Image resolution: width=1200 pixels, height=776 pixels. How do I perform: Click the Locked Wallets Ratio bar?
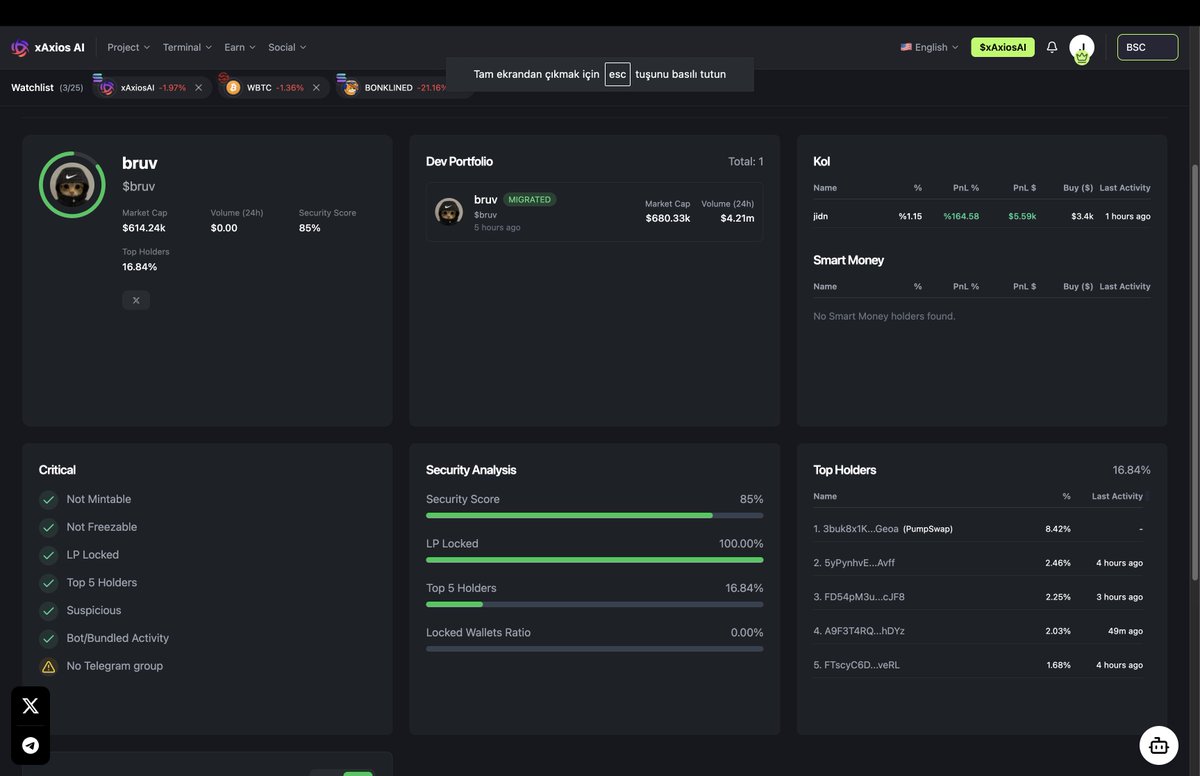[595, 649]
